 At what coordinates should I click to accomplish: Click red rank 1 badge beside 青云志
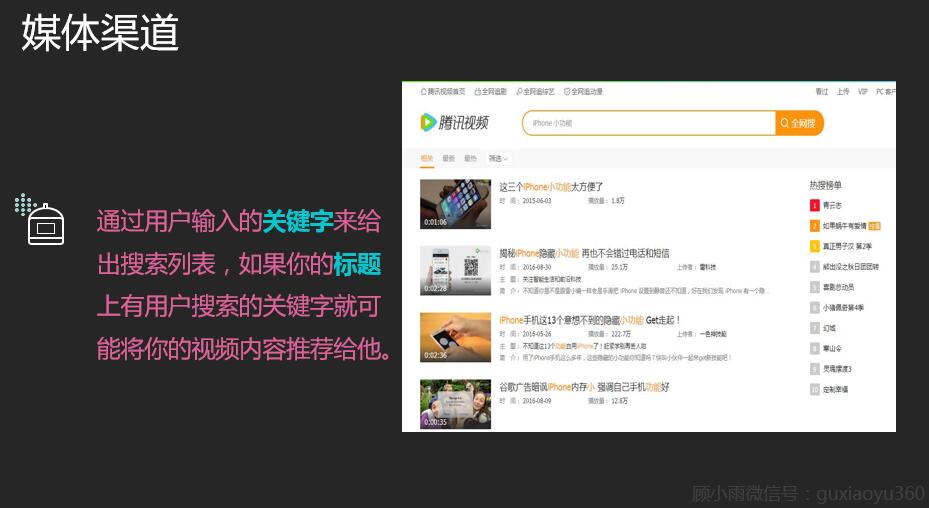point(815,205)
